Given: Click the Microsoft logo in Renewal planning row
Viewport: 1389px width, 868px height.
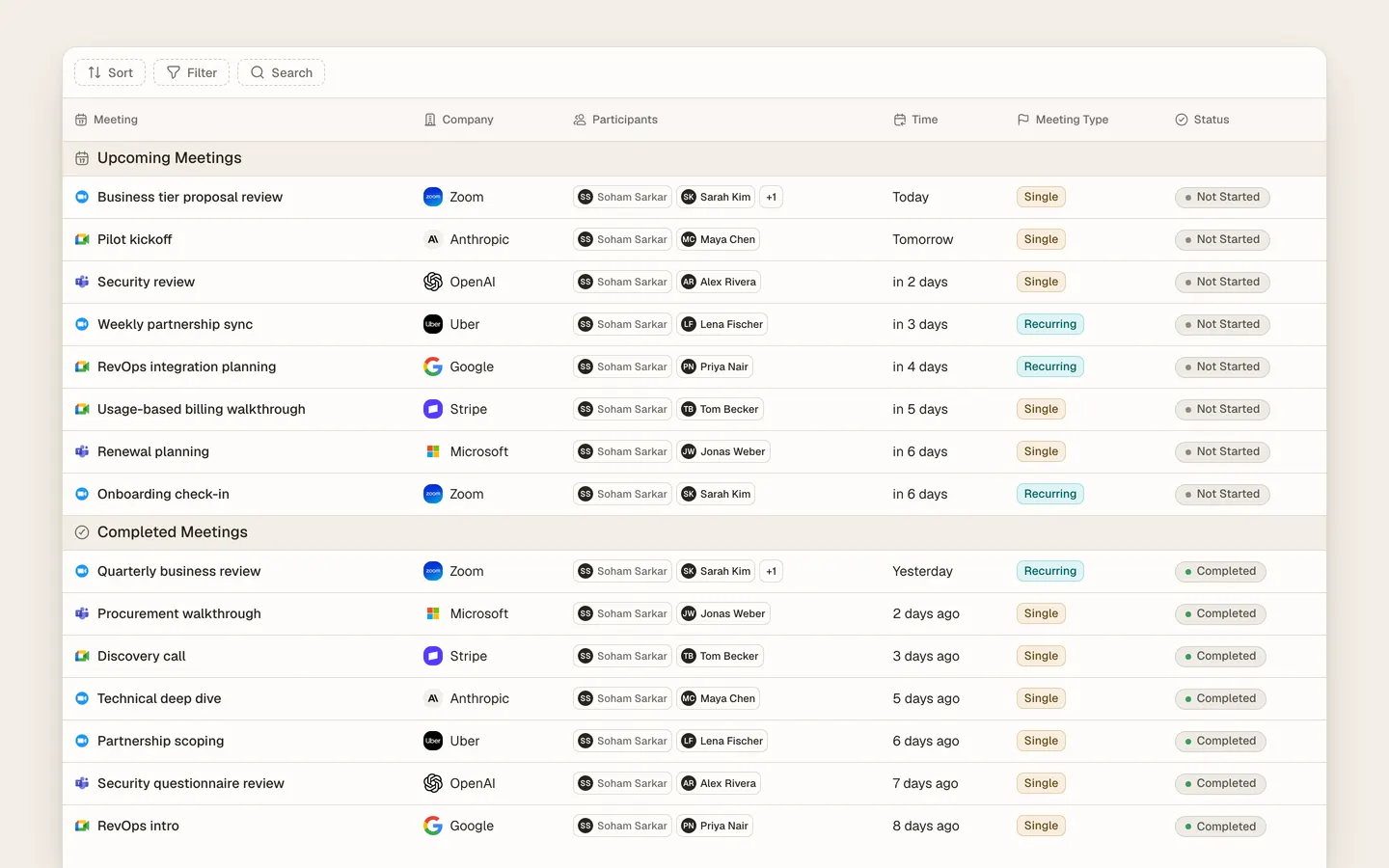Looking at the screenshot, I should (433, 451).
